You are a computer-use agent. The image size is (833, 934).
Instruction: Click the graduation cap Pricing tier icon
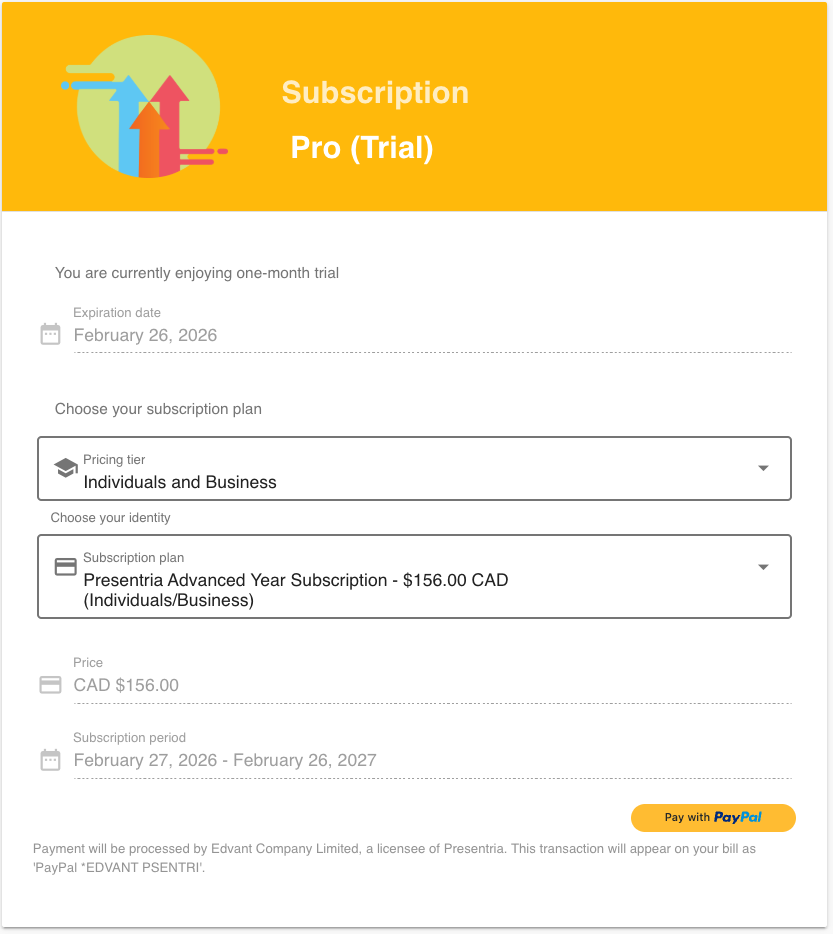pyautogui.click(x=65, y=468)
